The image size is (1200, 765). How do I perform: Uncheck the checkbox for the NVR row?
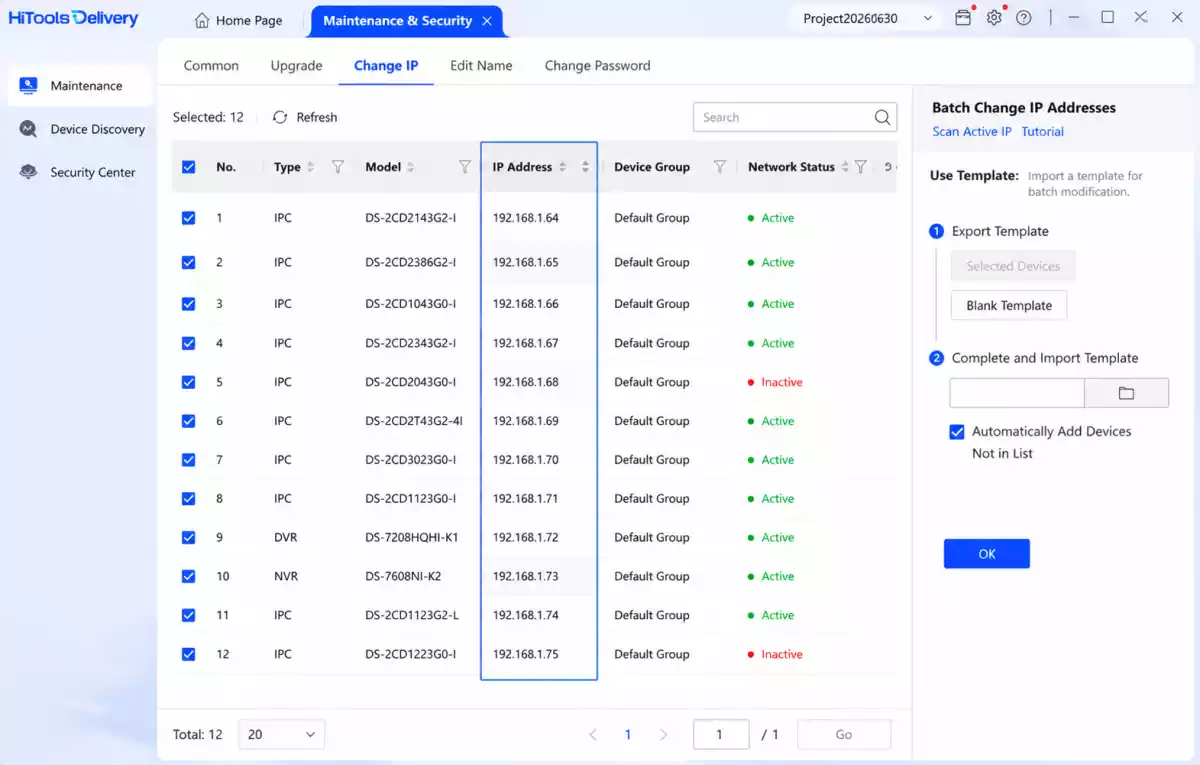pos(189,576)
